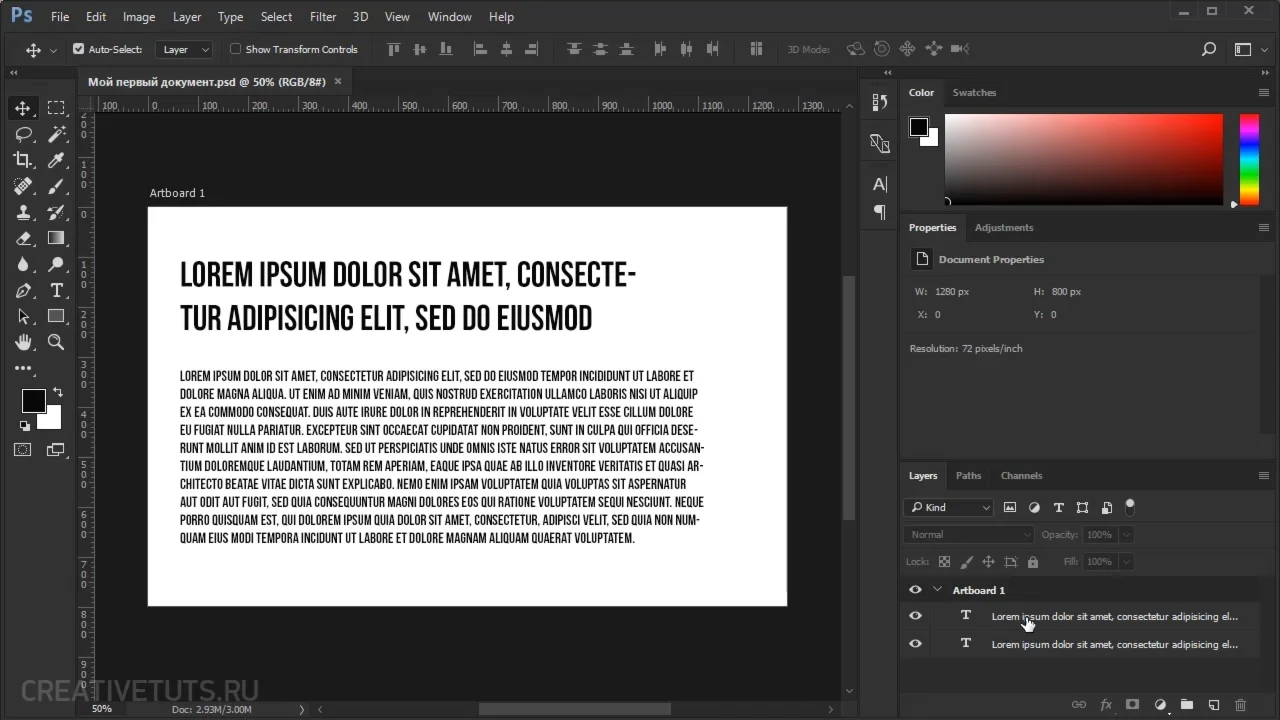This screenshot has height=720, width=1280.
Task: Click the vertical hue spectrum slider
Action: [1249, 159]
